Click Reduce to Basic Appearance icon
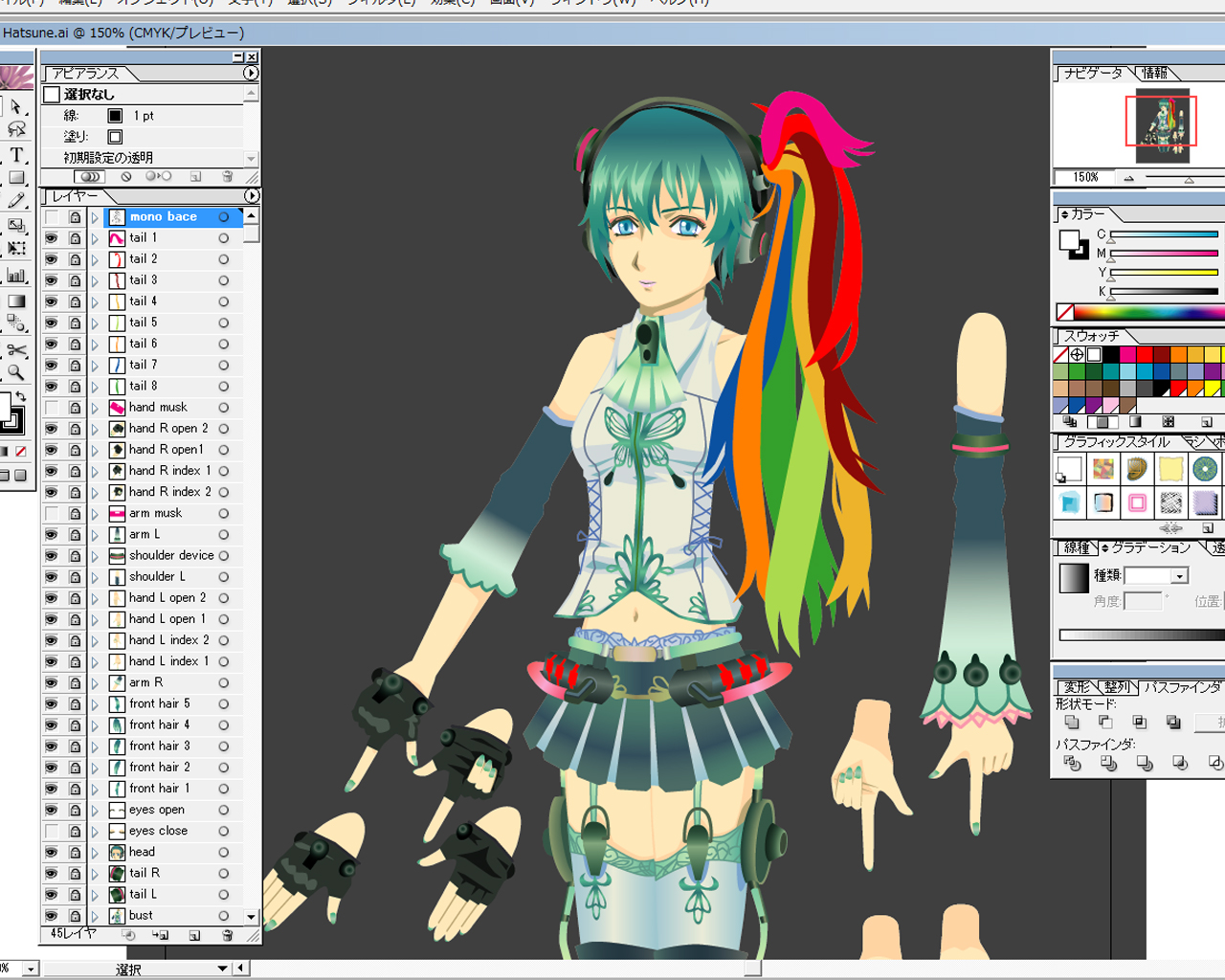Viewport: 1225px width, 980px height. pyautogui.click(x=158, y=176)
